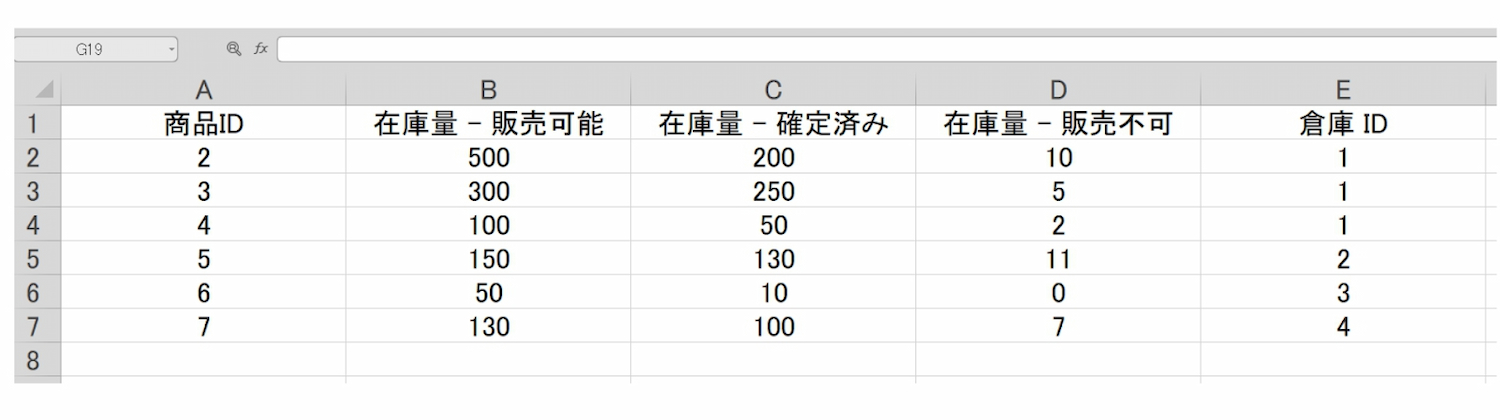Select row 1 header
Image resolution: width=1500 pixels, height=420 pixels.
click(x=33, y=125)
